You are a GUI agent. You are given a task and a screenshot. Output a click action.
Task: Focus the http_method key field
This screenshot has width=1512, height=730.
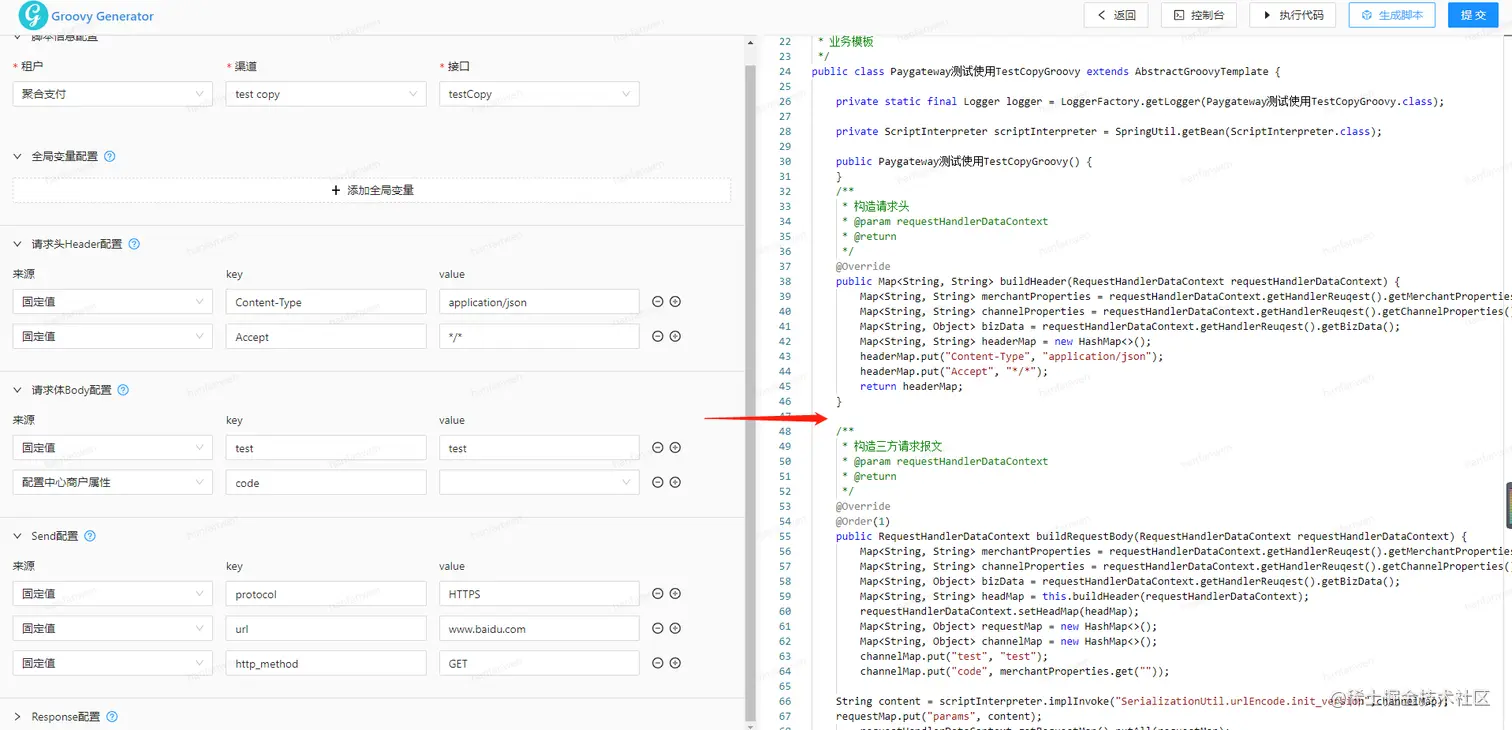pyautogui.click(x=326, y=663)
